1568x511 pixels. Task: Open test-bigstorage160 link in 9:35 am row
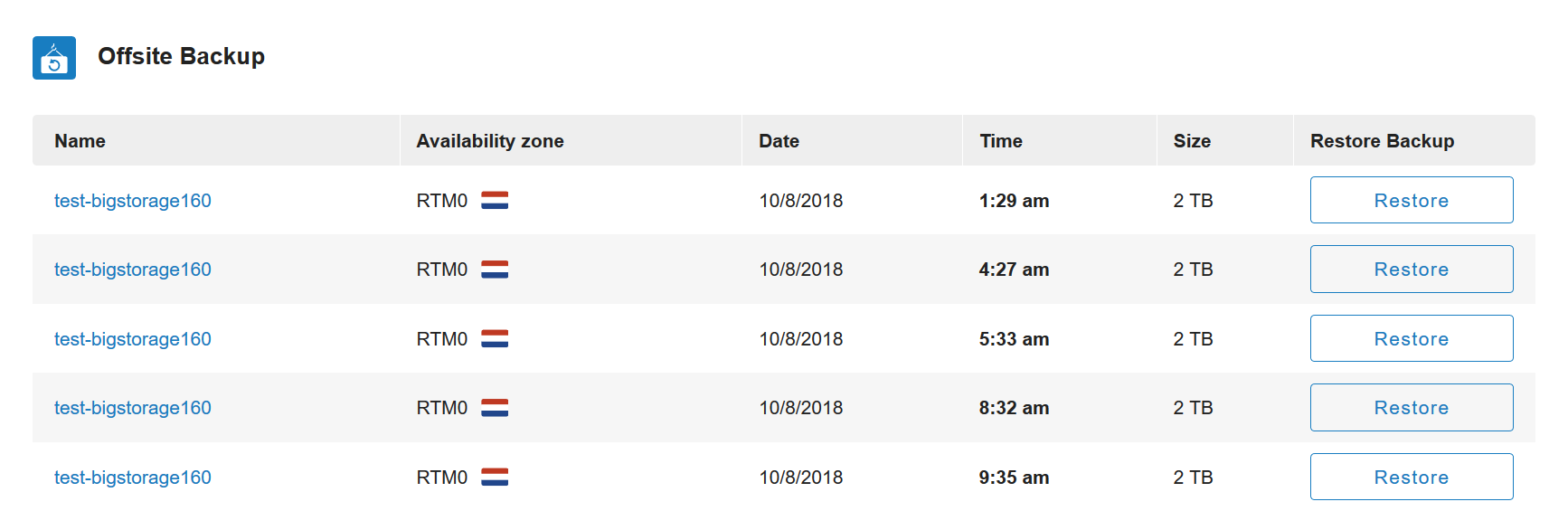133,478
